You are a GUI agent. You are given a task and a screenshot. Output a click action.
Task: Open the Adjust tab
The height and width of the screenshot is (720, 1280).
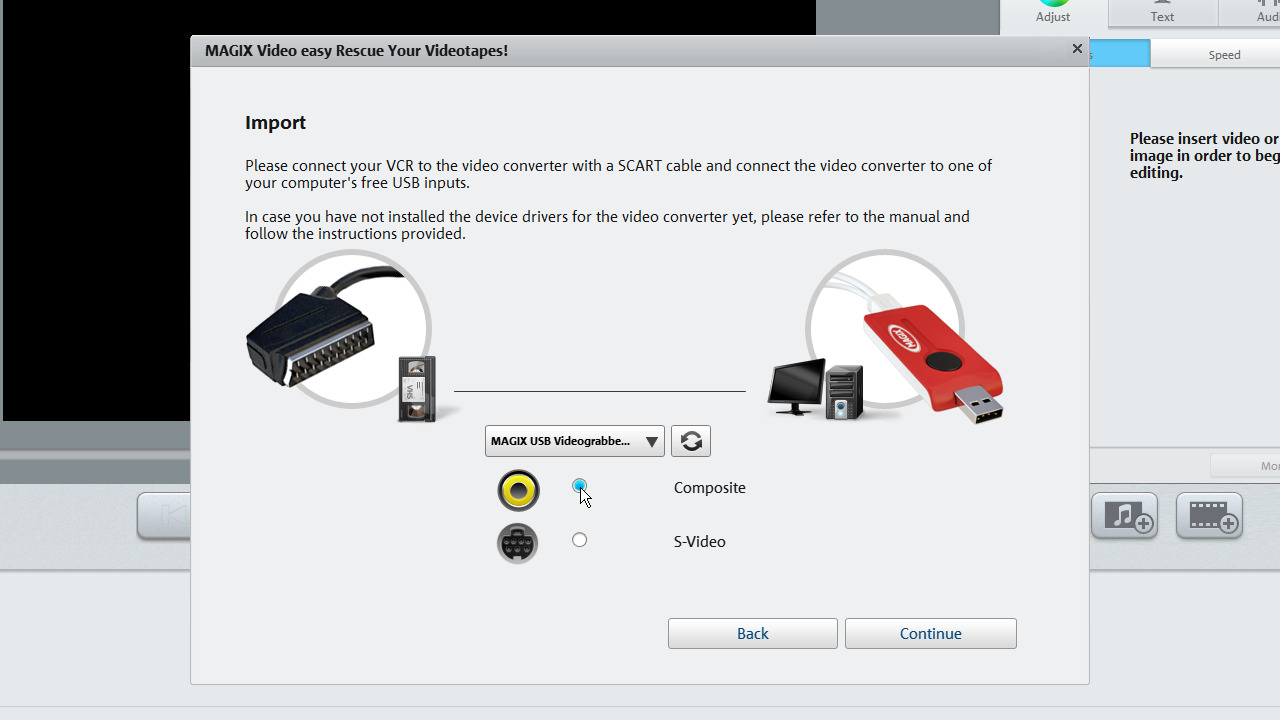[x=1053, y=14]
